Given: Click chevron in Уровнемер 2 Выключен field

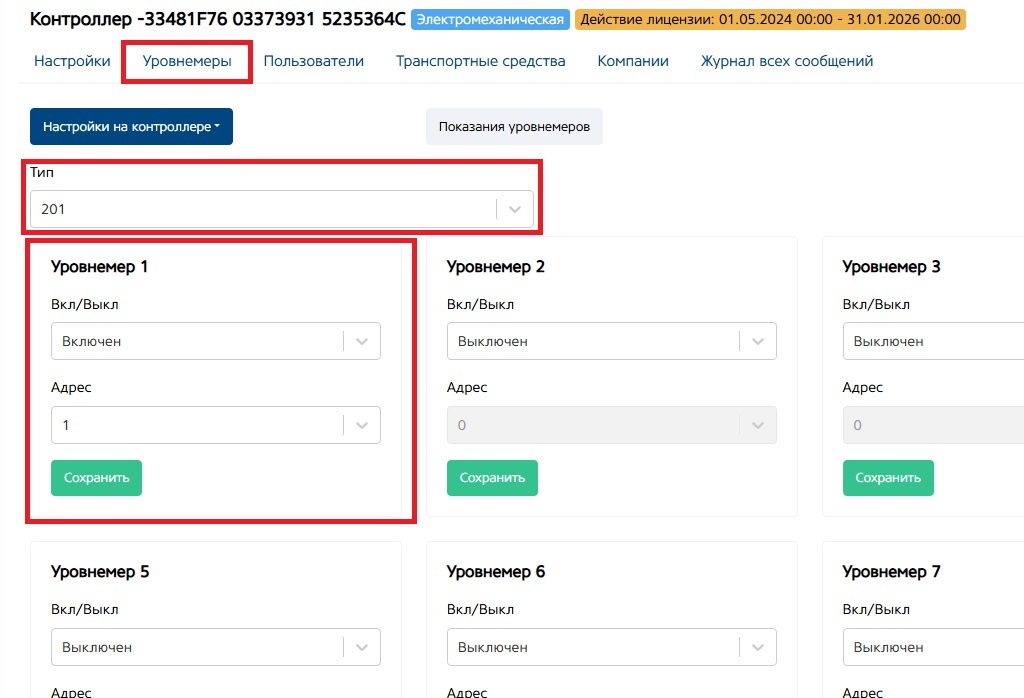Looking at the screenshot, I should (758, 341).
